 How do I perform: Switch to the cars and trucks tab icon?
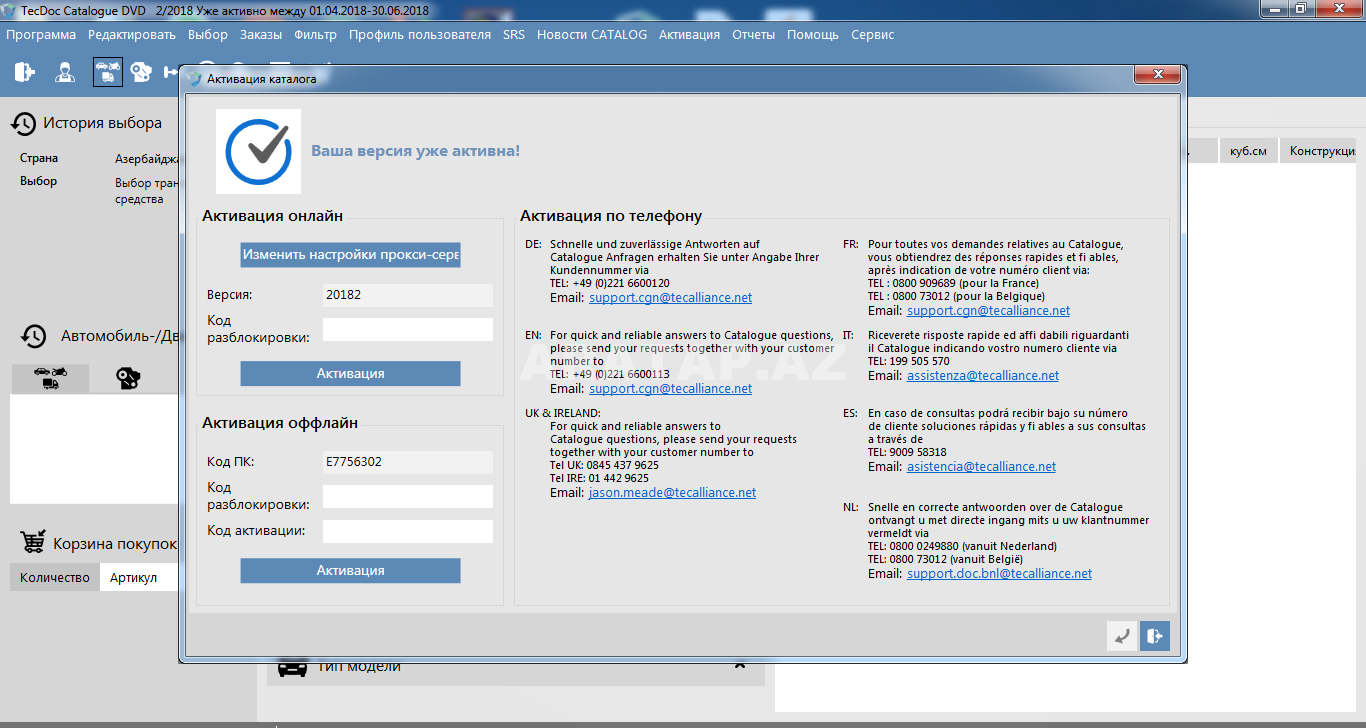pyautogui.click(x=49, y=378)
